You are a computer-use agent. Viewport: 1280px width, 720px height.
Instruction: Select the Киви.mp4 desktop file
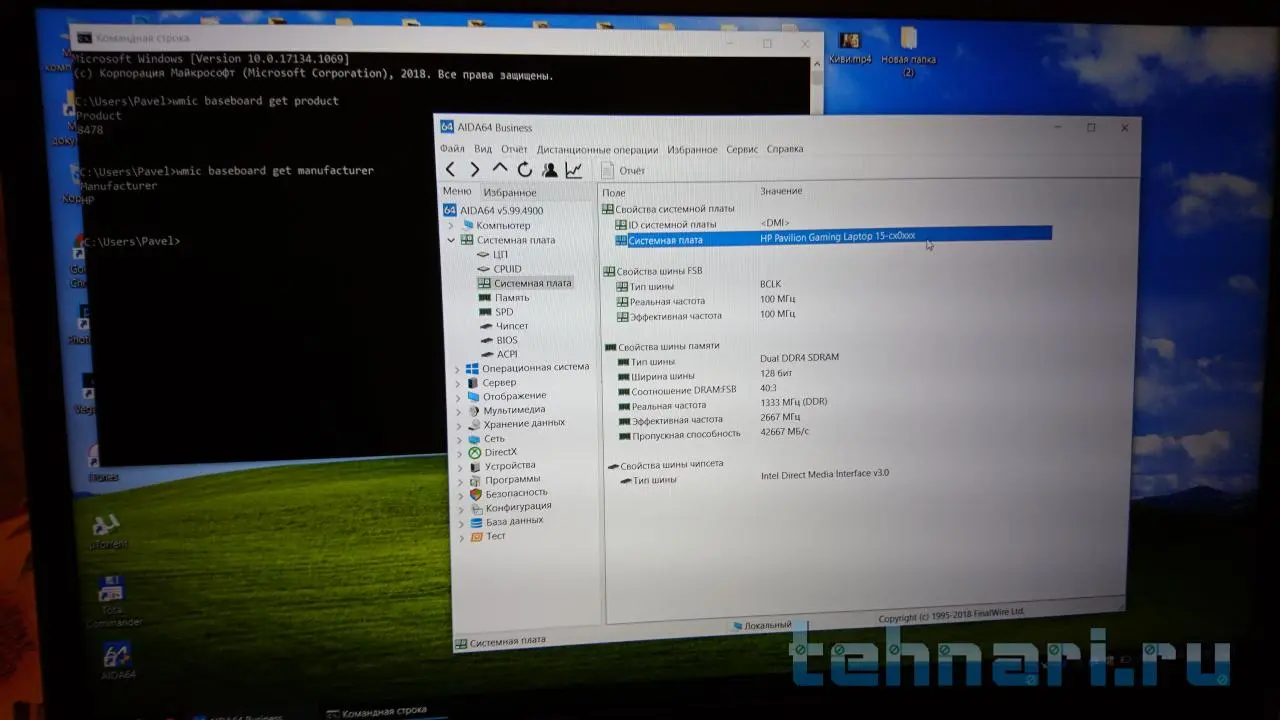851,48
